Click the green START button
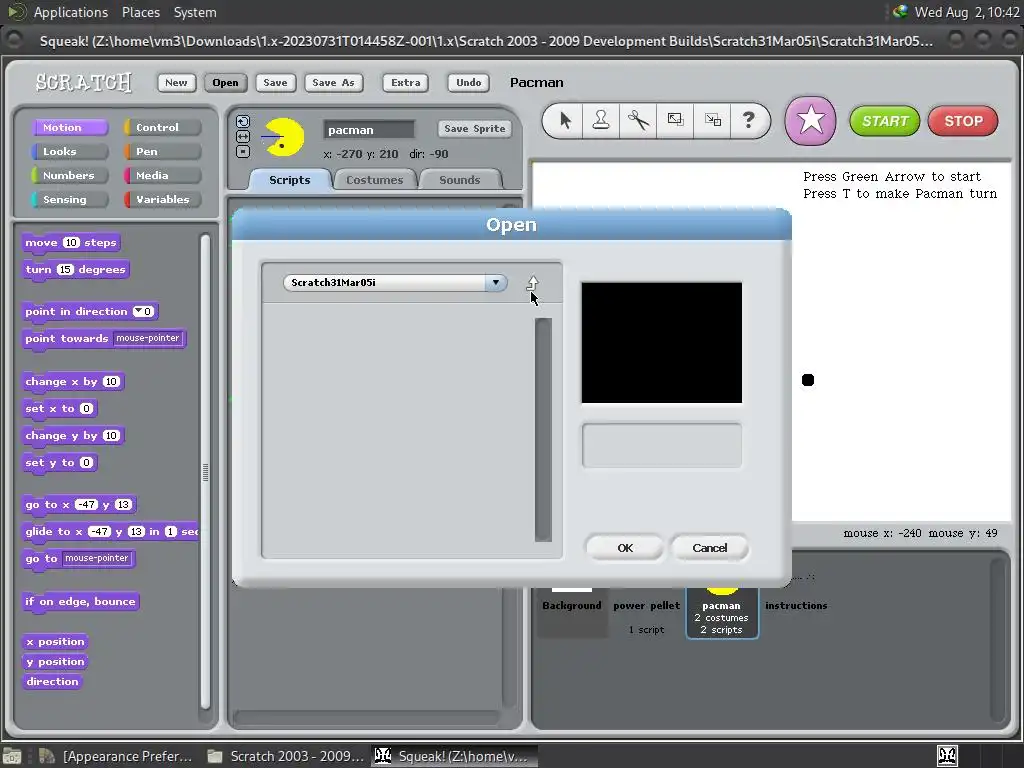 click(885, 121)
